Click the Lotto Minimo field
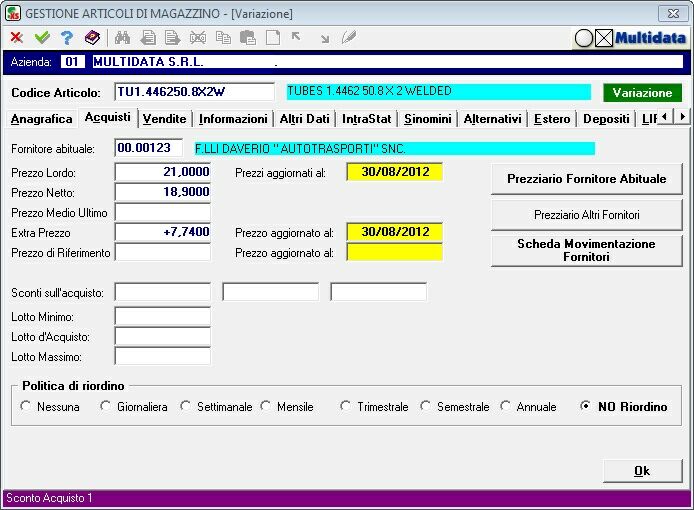 point(162,316)
